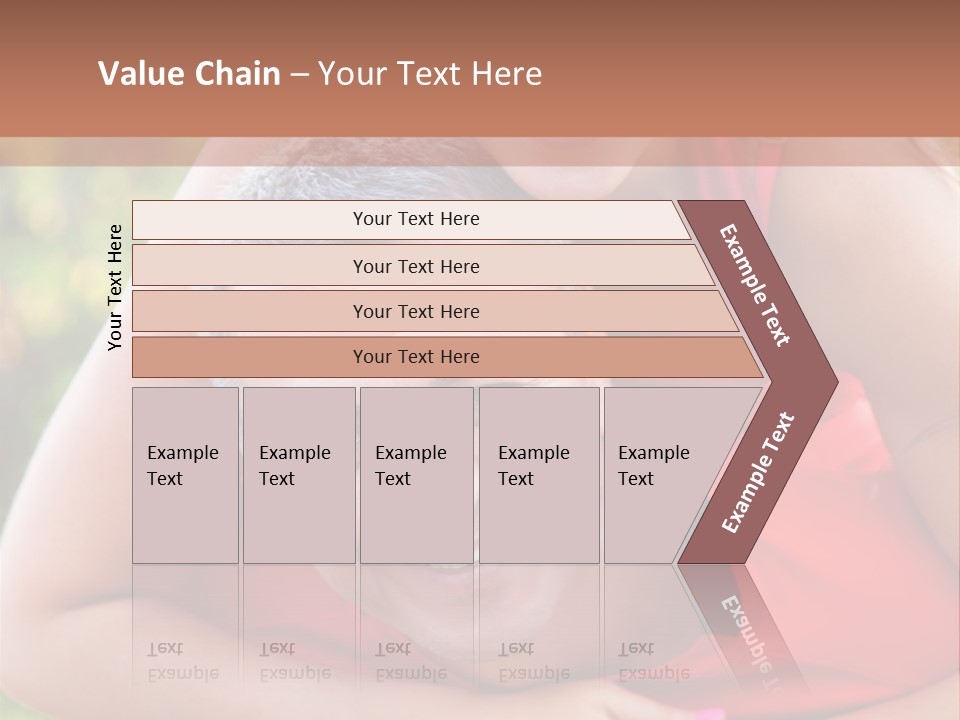Click the lower chevron arm "Example Text"
The image size is (960, 720).
click(758, 472)
